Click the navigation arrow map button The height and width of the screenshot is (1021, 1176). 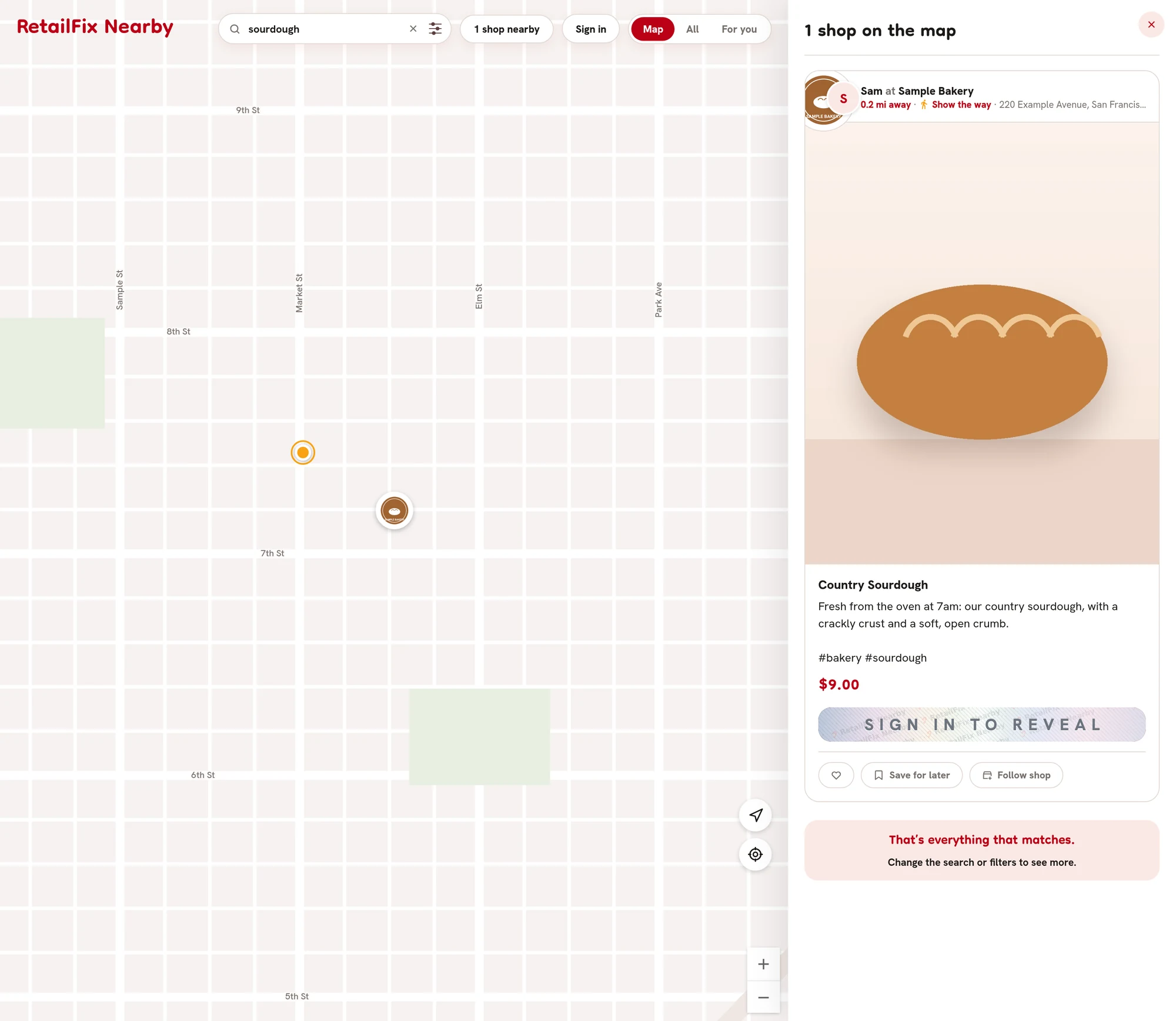coord(756,815)
